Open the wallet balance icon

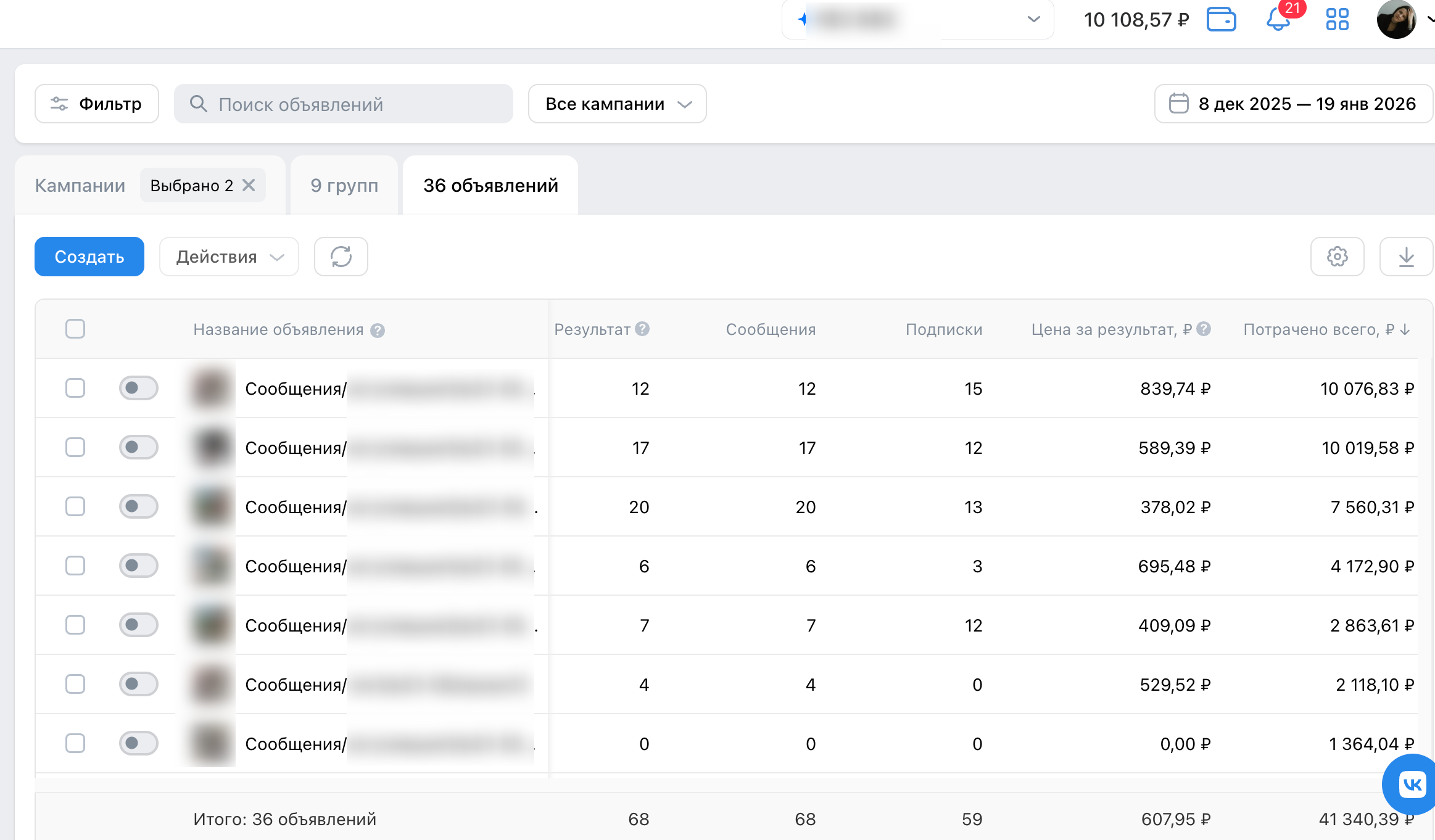(x=1221, y=20)
